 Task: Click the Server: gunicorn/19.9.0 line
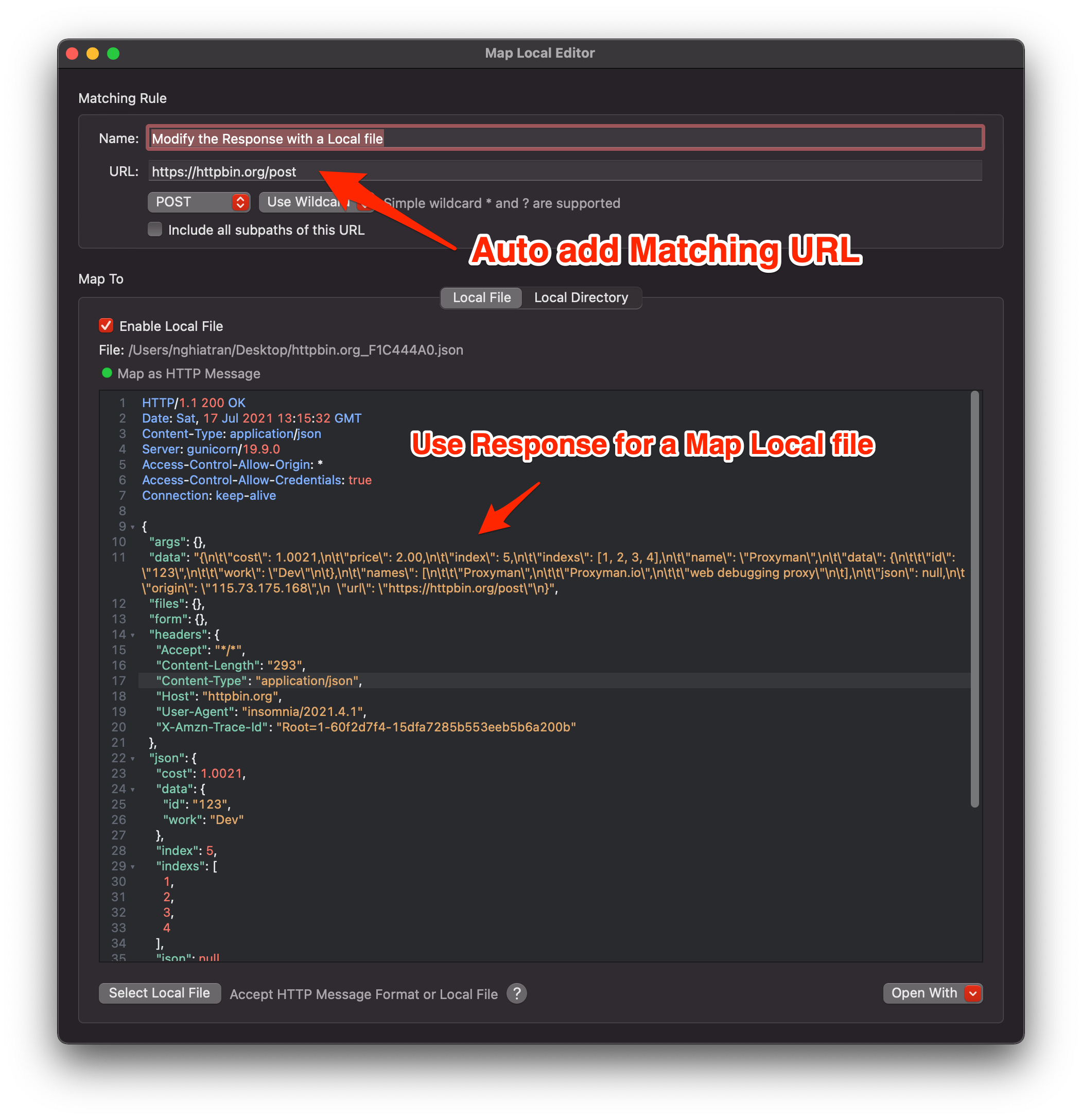coord(211,449)
